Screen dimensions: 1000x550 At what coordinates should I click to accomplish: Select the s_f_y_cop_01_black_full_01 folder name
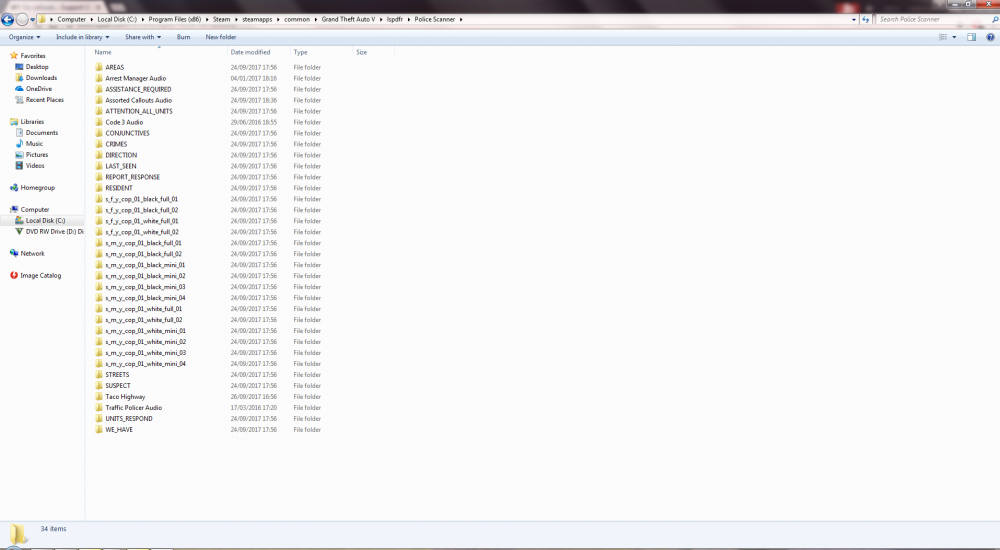142,199
